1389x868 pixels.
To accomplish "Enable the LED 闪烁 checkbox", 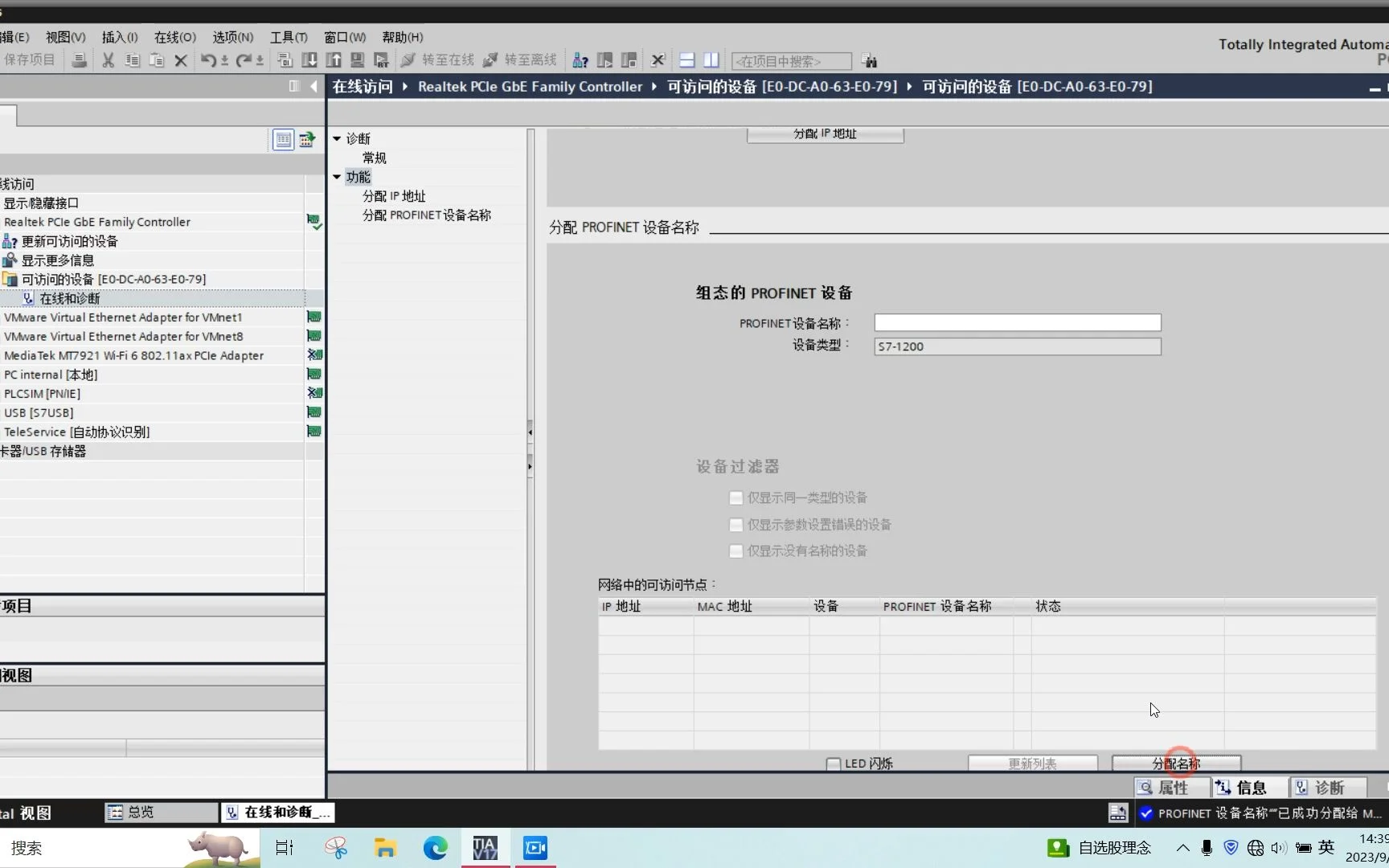I will tap(834, 764).
